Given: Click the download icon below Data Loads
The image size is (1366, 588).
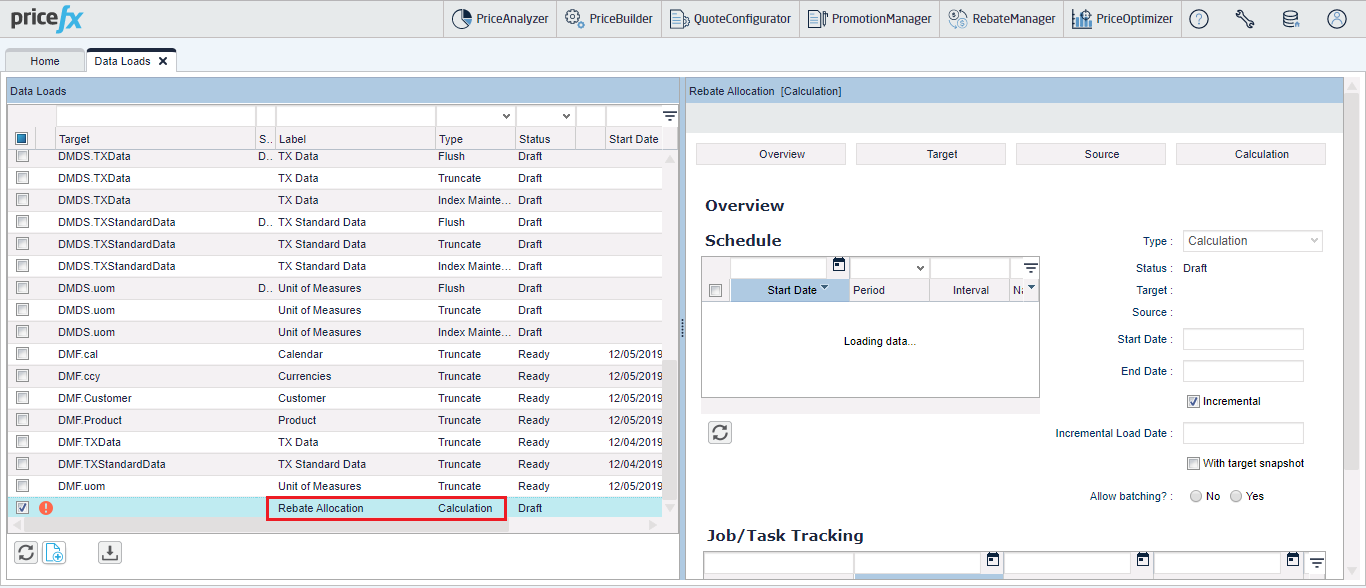Looking at the screenshot, I should point(110,552).
